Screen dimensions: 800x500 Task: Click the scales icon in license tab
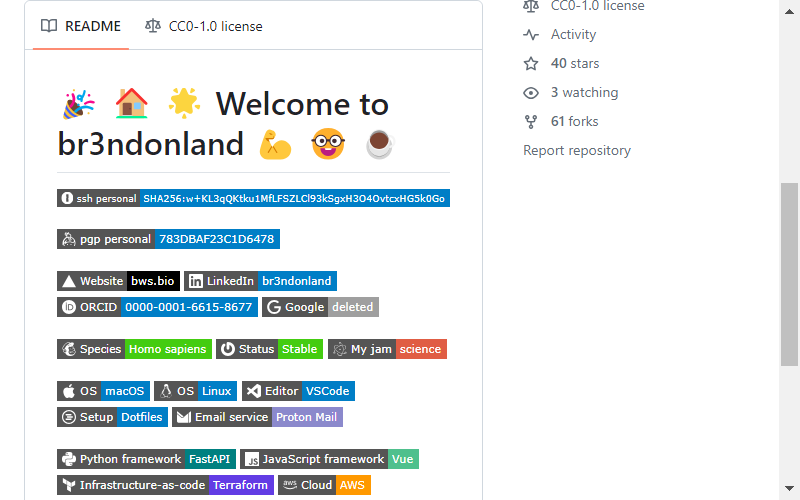pyautogui.click(x=153, y=26)
